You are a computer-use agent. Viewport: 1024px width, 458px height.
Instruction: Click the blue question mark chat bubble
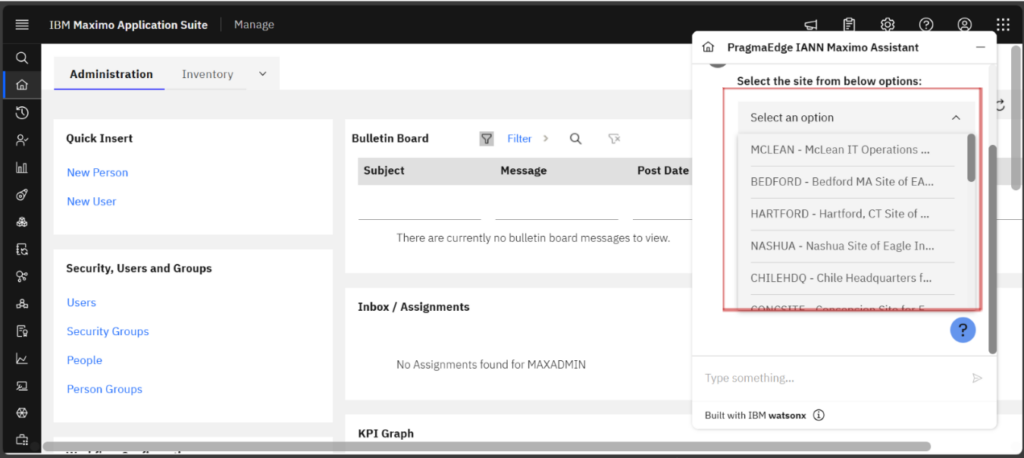pos(963,330)
